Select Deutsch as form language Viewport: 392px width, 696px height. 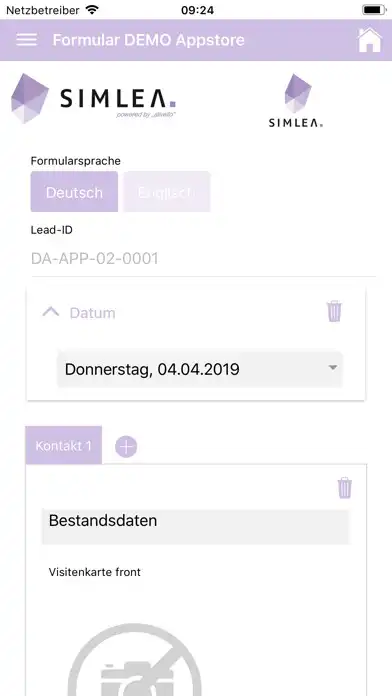tap(74, 192)
